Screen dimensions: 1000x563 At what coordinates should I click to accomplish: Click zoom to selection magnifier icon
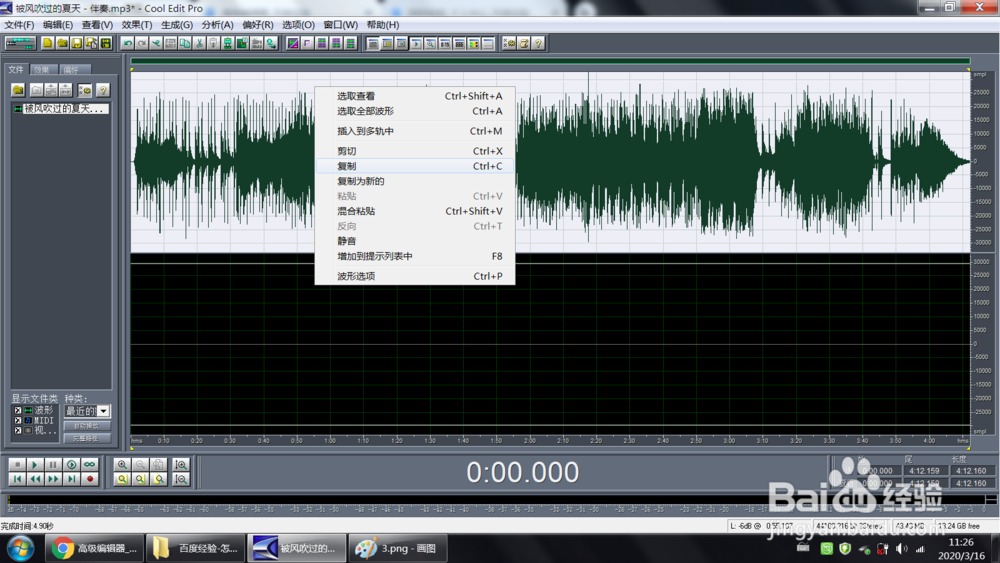[x=122, y=479]
